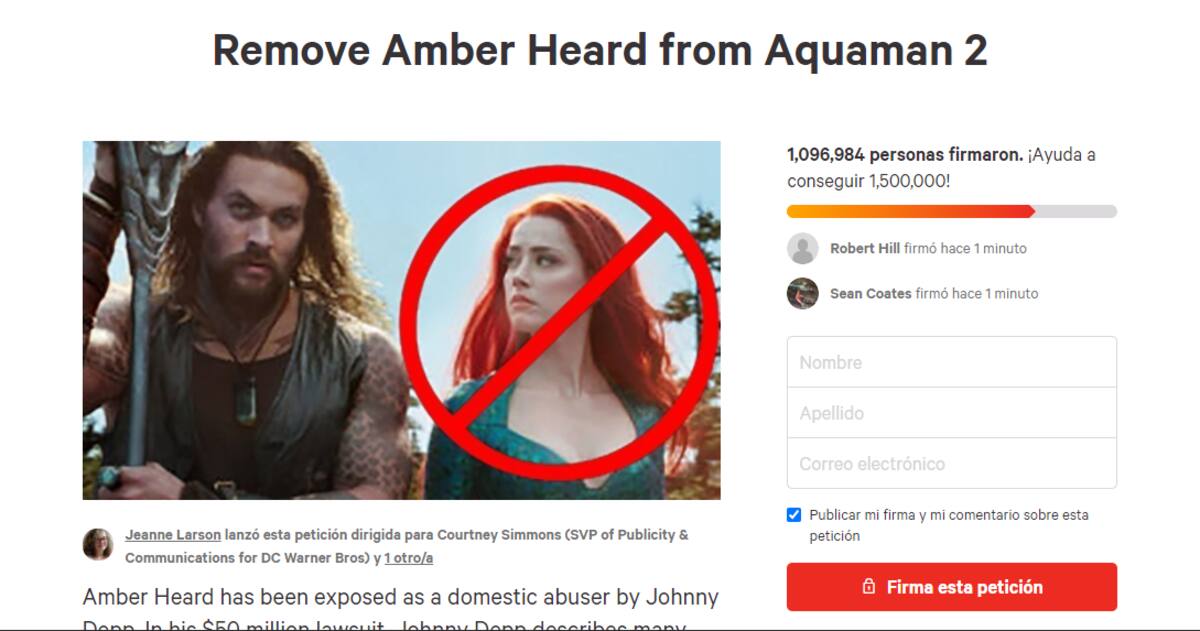Toggle the publish my signature checkbox
The image size is (1200, 631).
(794, 515)
